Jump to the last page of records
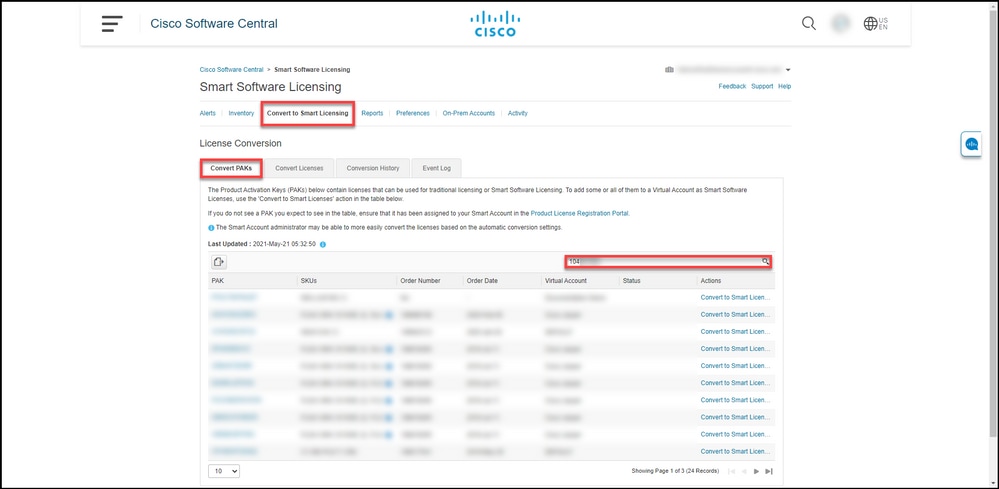 [x=769, y=470]
